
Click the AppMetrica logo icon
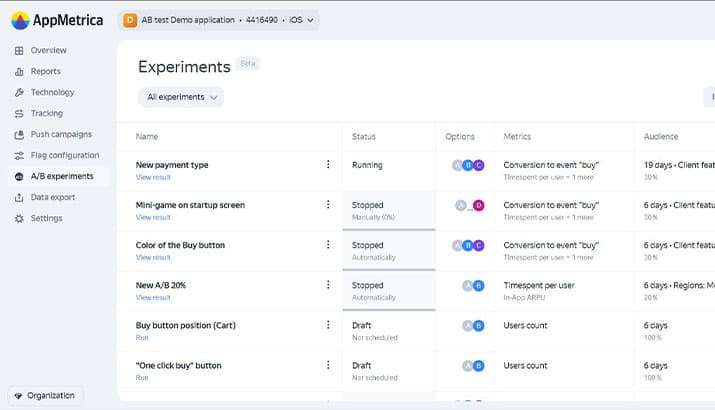pos(20,20)
